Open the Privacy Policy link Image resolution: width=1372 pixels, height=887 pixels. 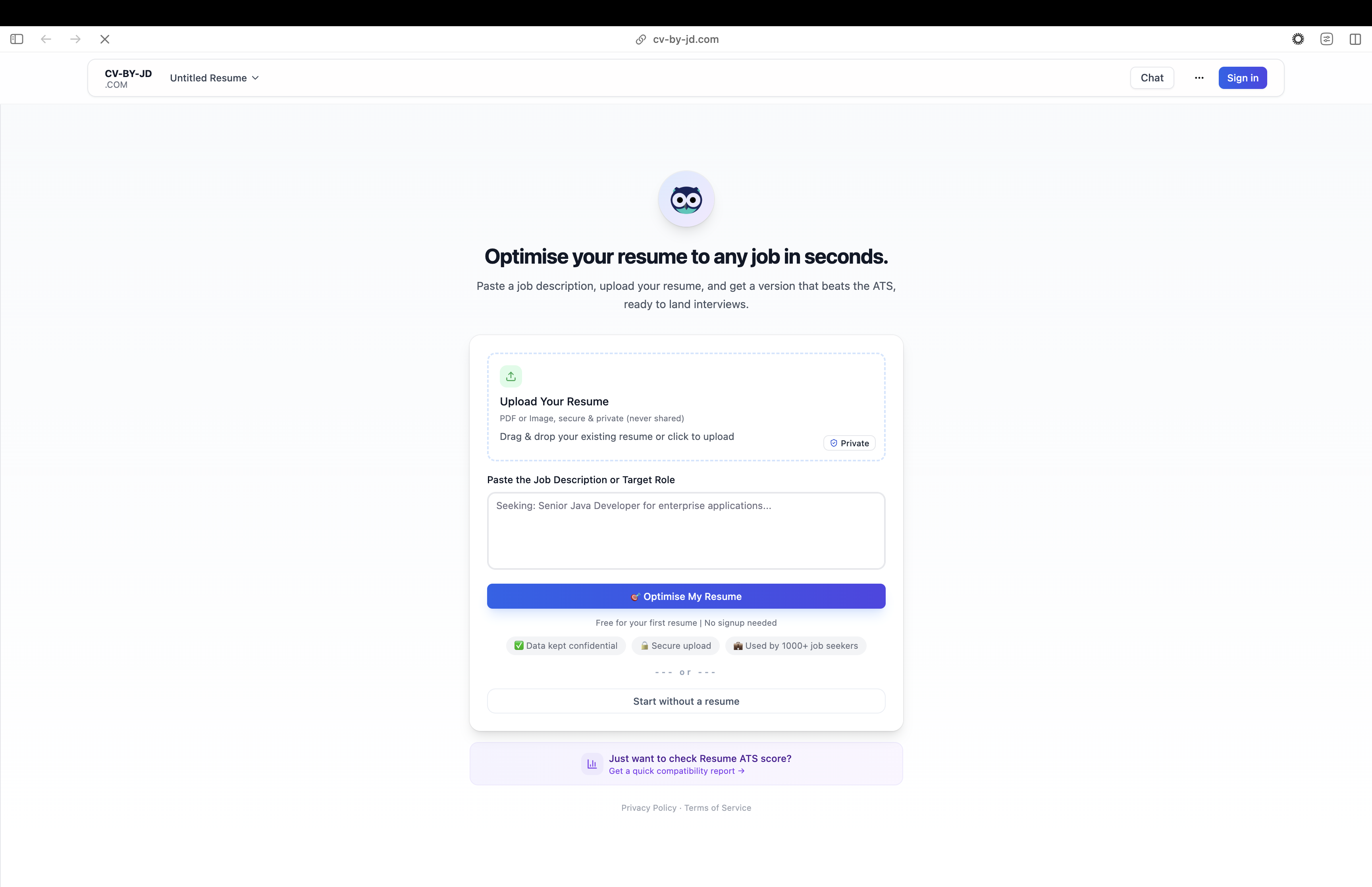coord(649,808)
